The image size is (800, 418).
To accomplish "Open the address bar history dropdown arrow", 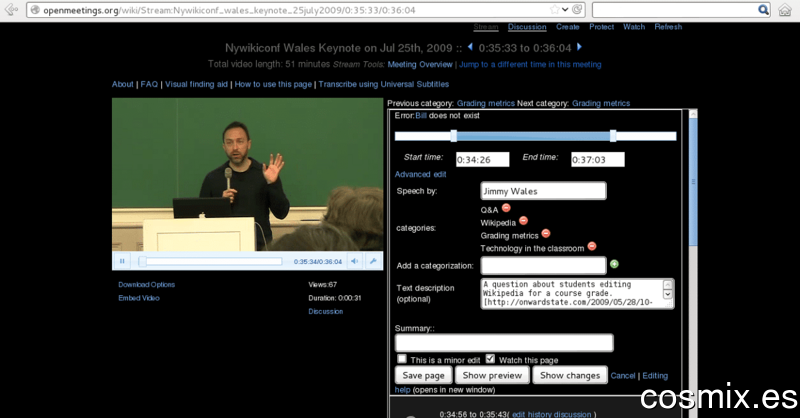I will tap(565, 10).
